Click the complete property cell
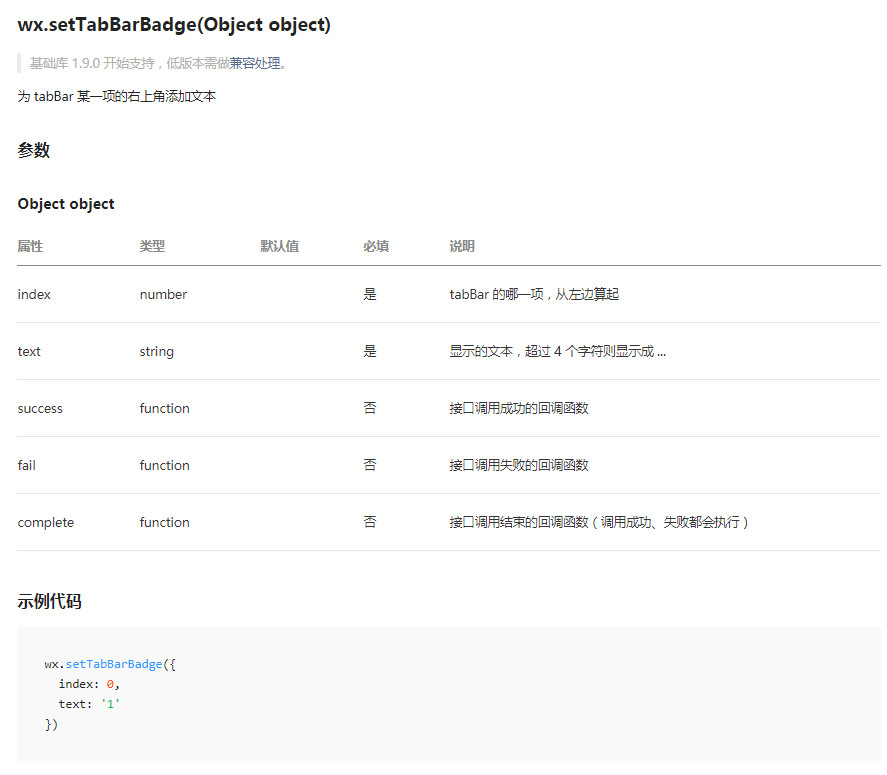Image resolution: width=887 pixels, height=775 pixels. [x=46, y=522]
